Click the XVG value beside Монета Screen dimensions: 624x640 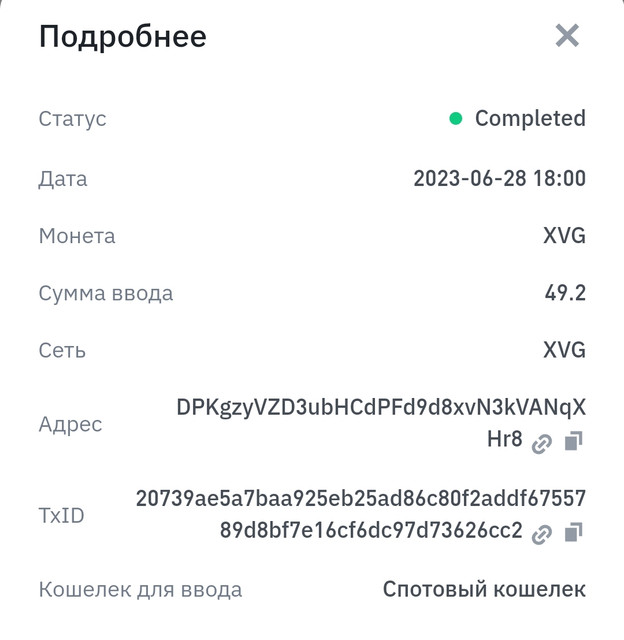564,236
